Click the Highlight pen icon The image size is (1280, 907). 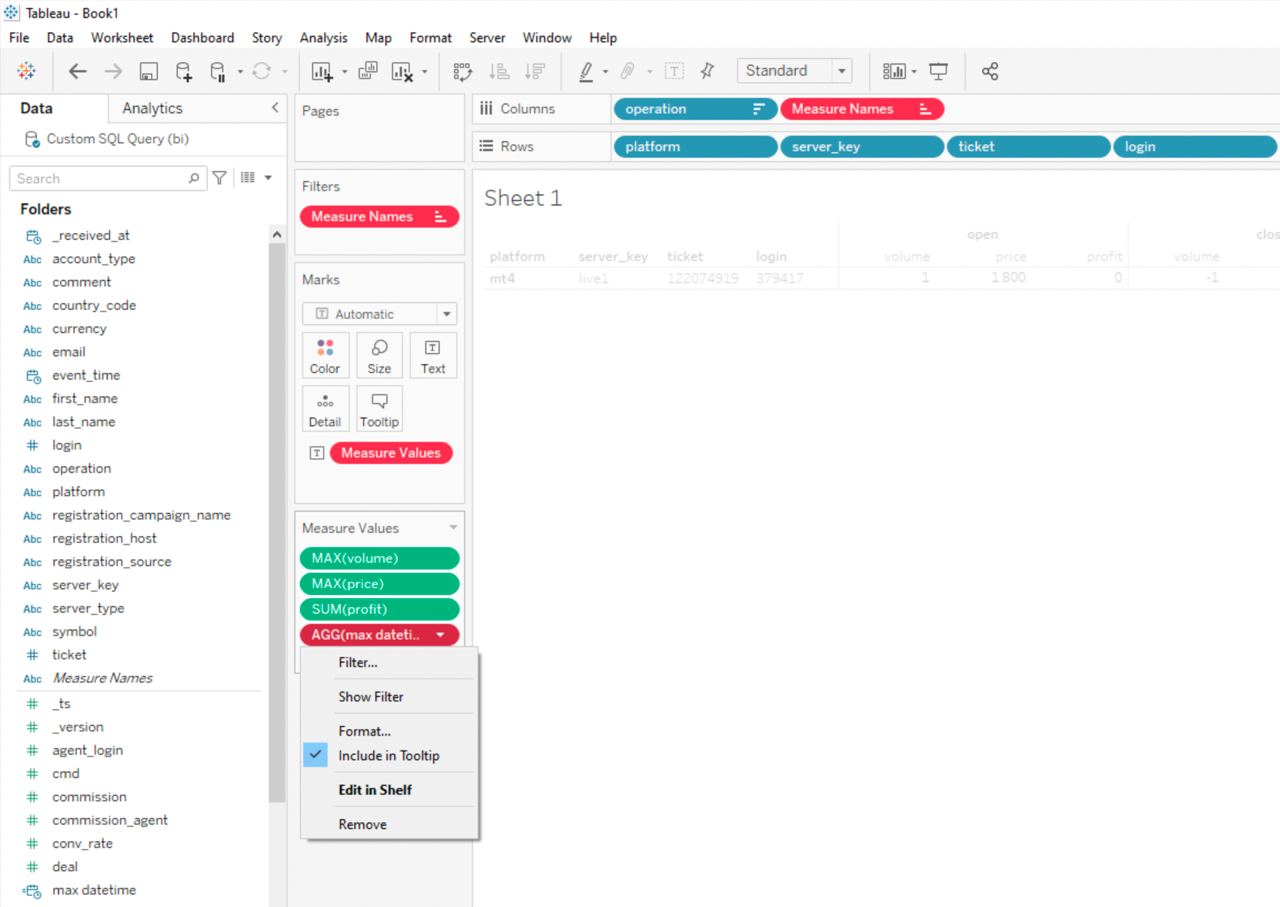586,71
